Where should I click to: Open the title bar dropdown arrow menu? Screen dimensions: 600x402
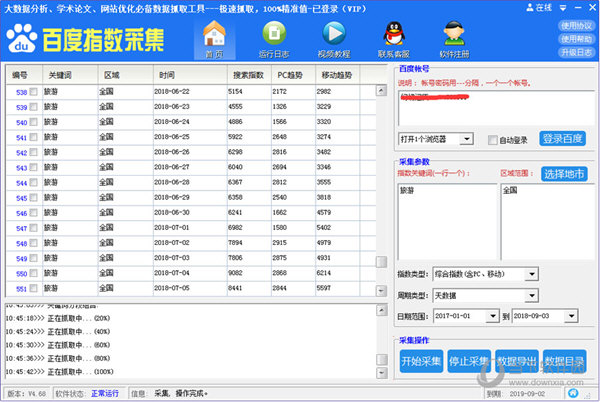click(563, 8)
